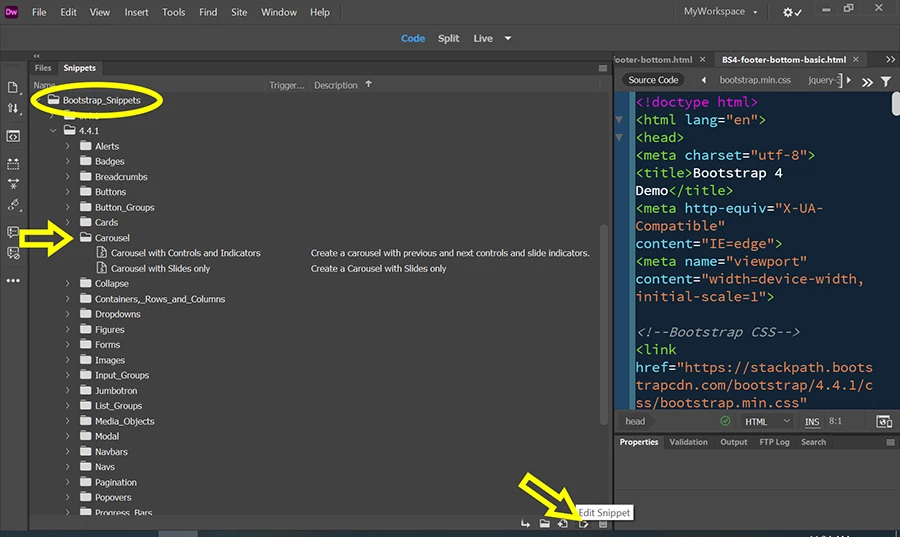
Task: Open the Live view options dropdown
Action: [x=507, y=38]
